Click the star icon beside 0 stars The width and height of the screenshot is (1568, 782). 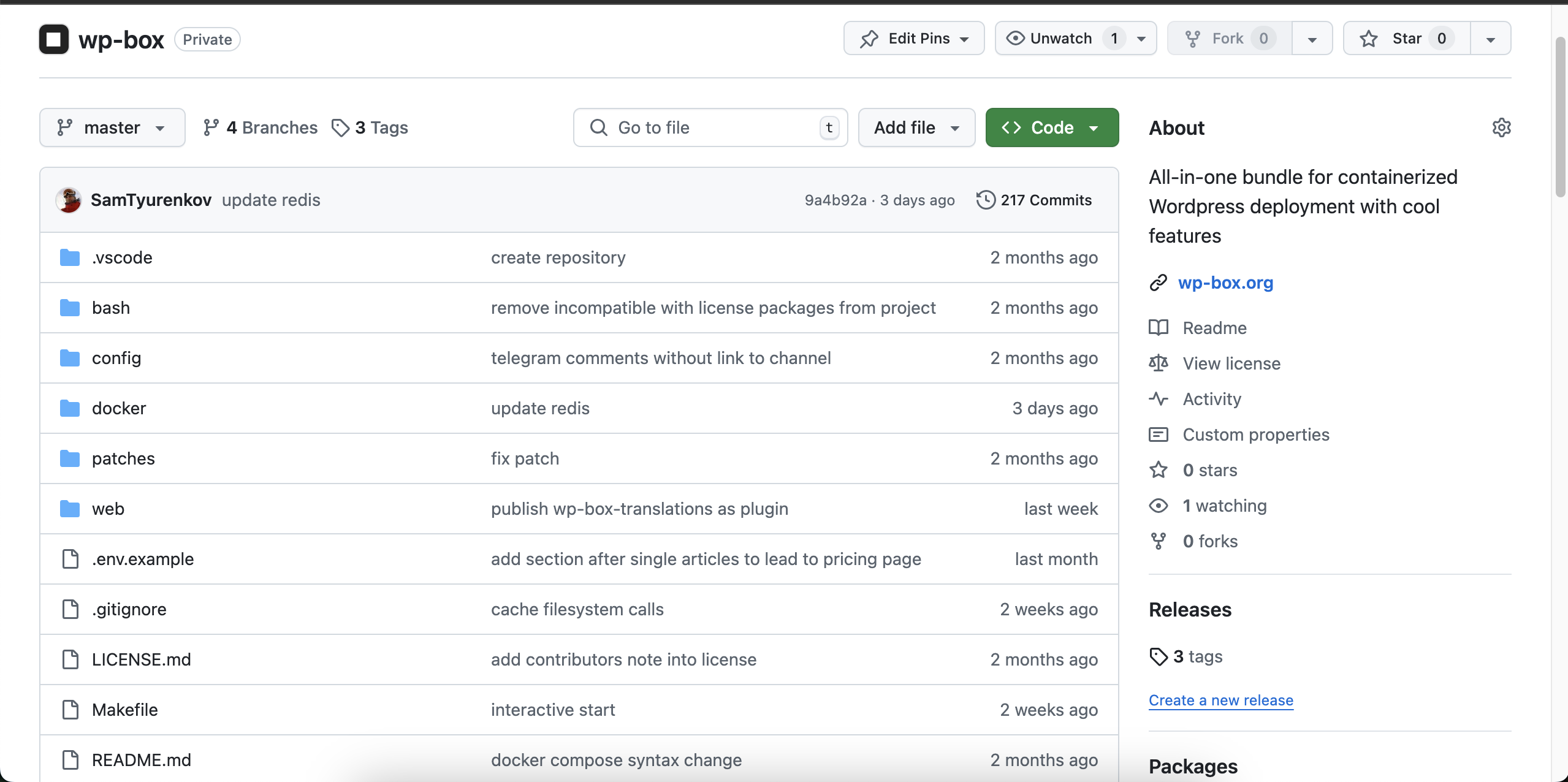tap(1158, 470)
